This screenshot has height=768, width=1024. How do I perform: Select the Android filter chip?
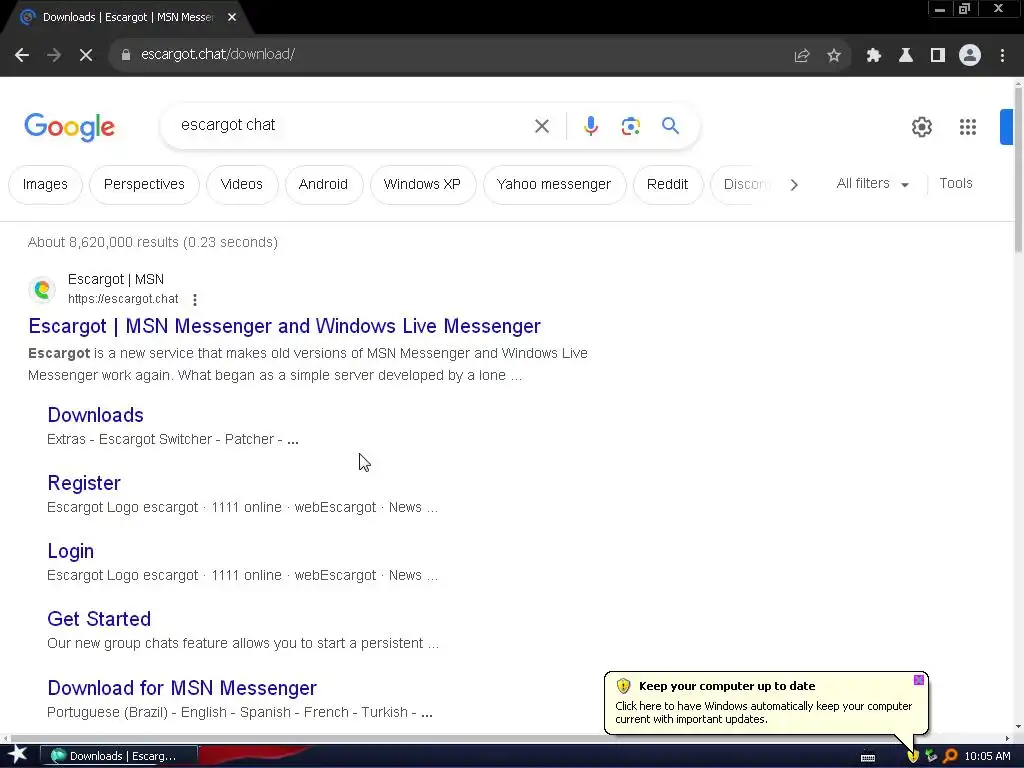(x=323, y=184)
